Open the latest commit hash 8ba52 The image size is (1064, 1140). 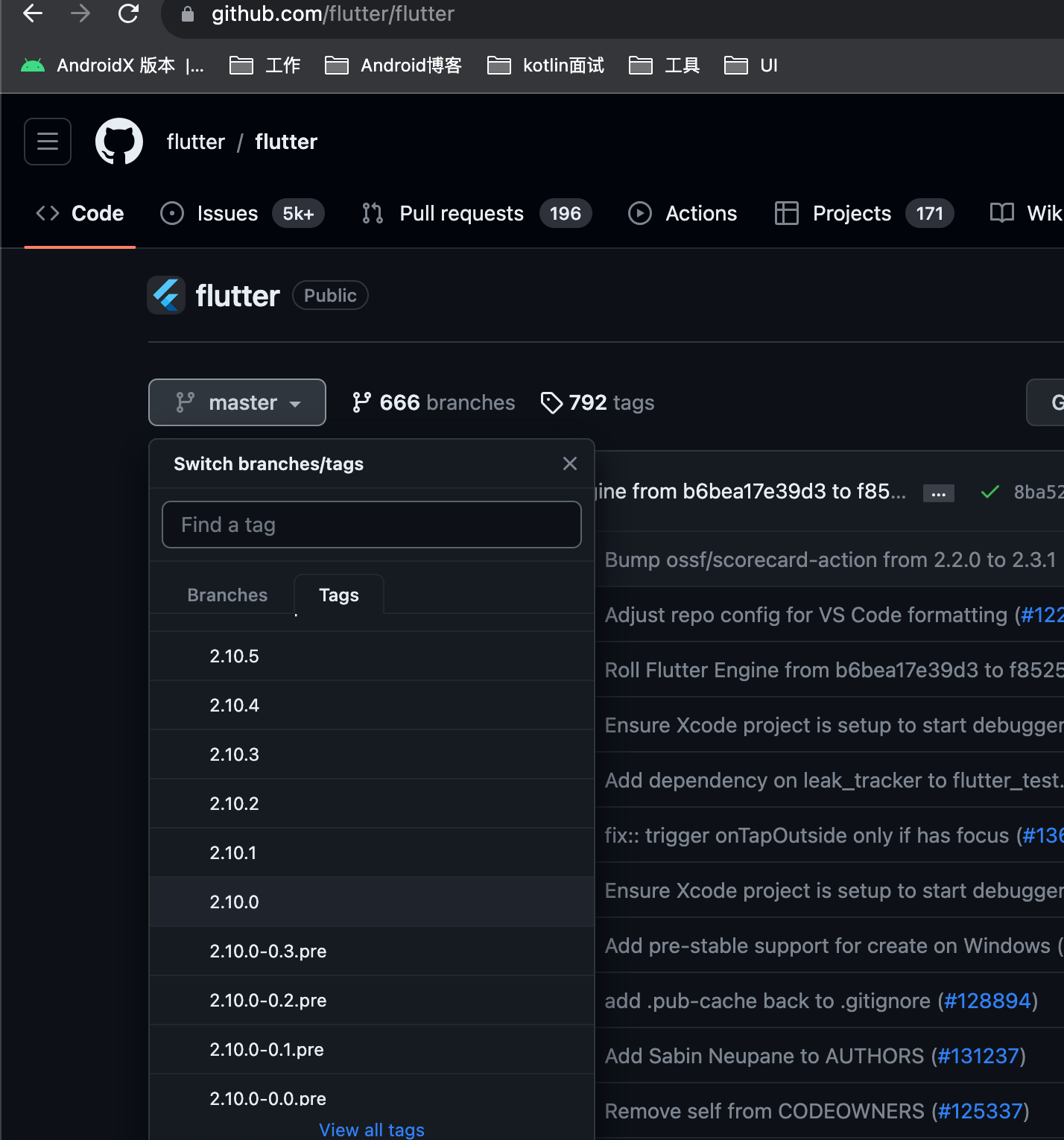[1039, 492]
